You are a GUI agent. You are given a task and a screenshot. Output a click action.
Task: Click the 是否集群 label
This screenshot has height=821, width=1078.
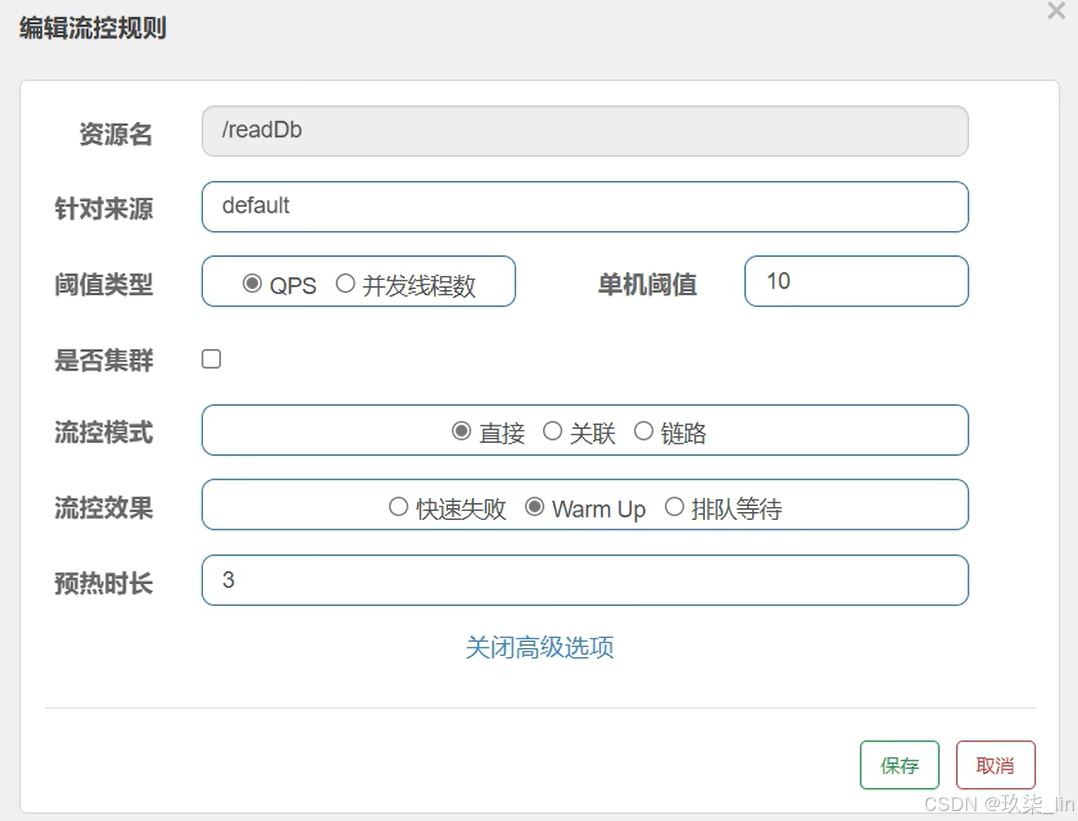point(104,360)
